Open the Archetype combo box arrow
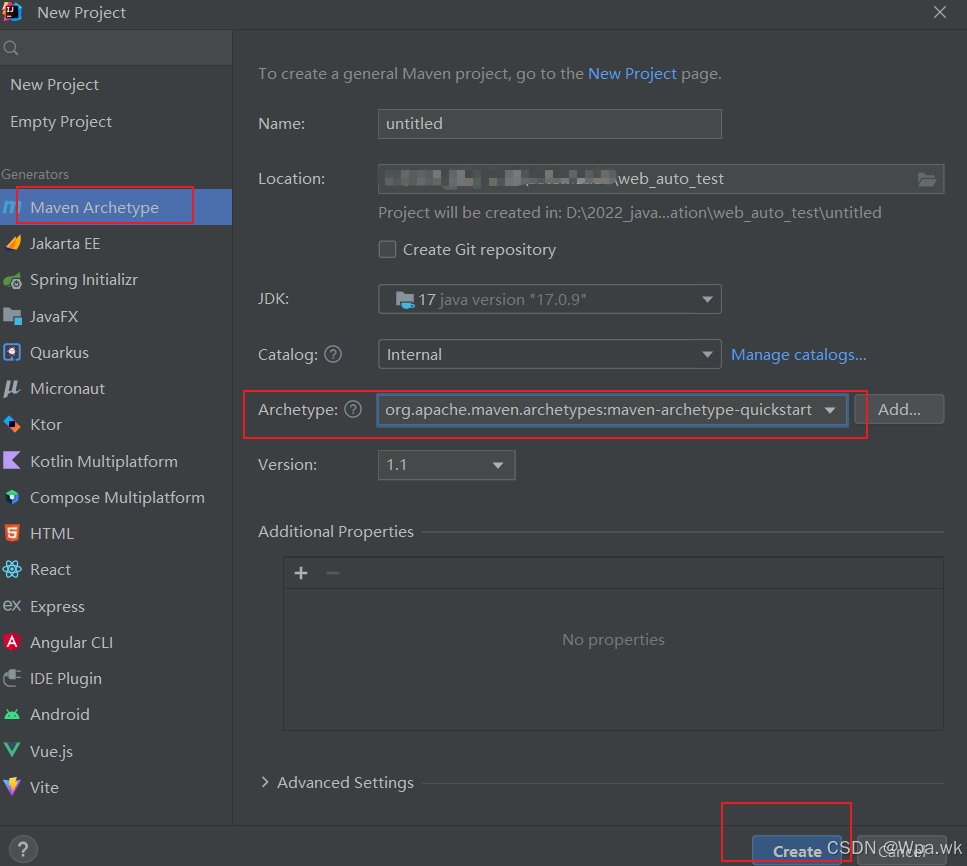Screen dimensions: 967x866 pos(830,410)
